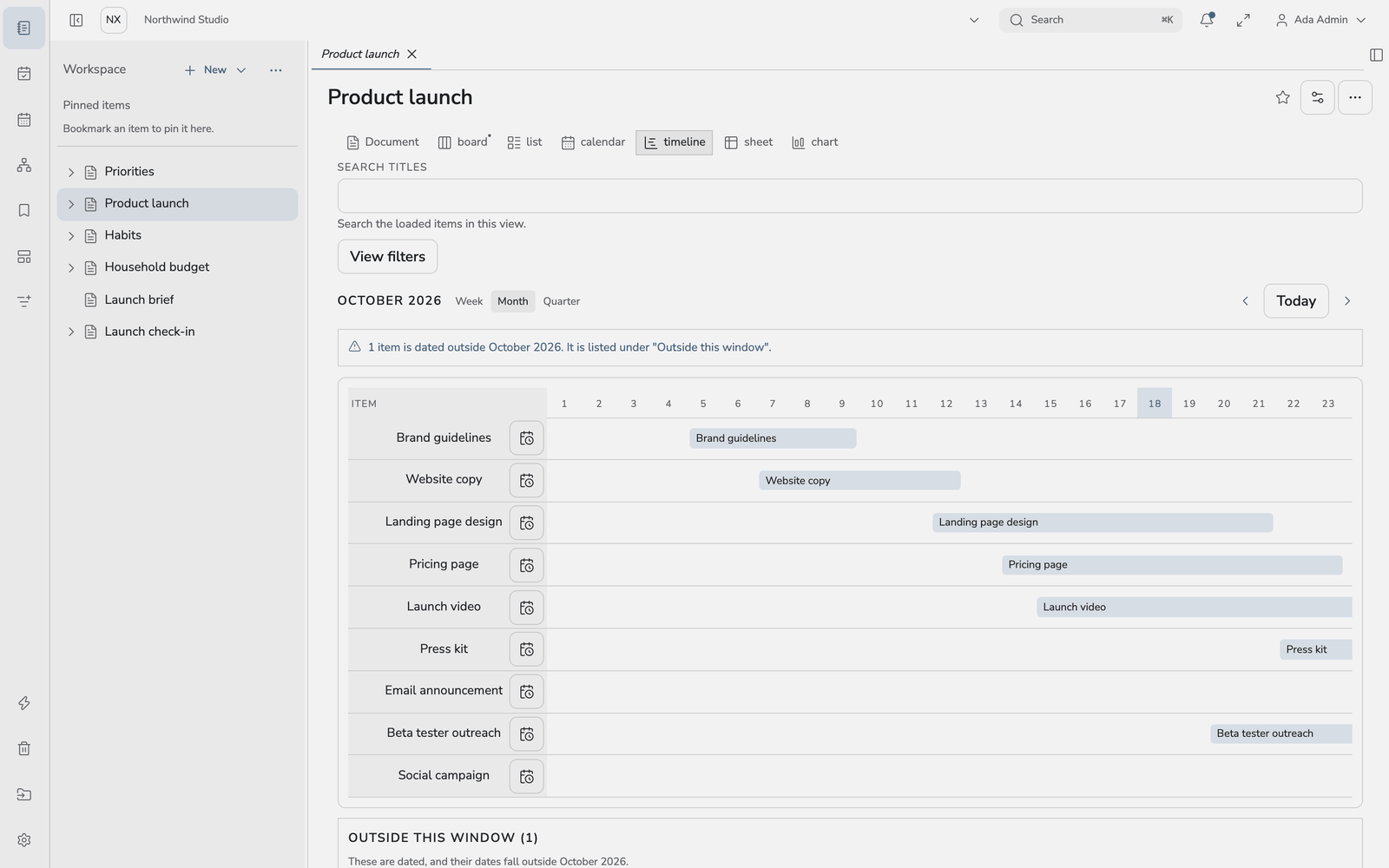Star the Product launch page

[1282, 97]
